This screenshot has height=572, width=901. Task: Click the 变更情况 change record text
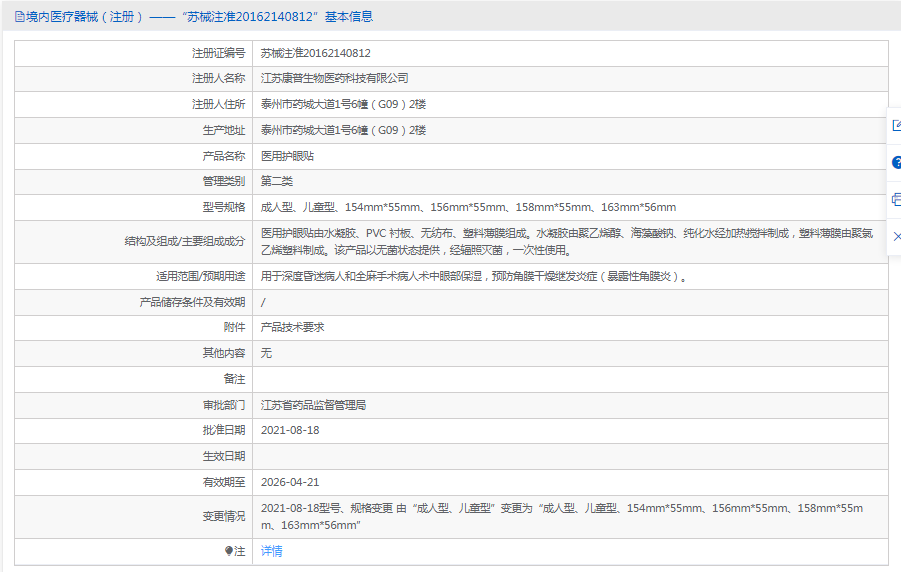click(x=560, y=516)
